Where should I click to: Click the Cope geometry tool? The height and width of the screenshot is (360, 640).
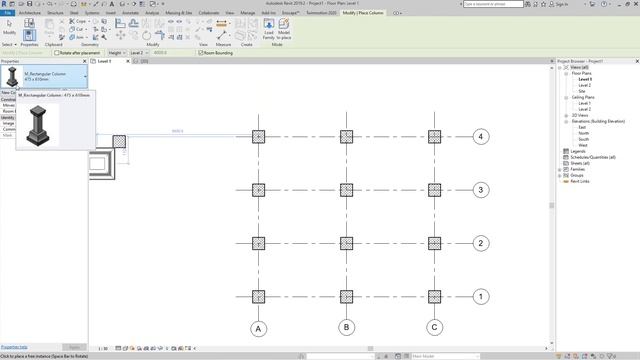78,21
